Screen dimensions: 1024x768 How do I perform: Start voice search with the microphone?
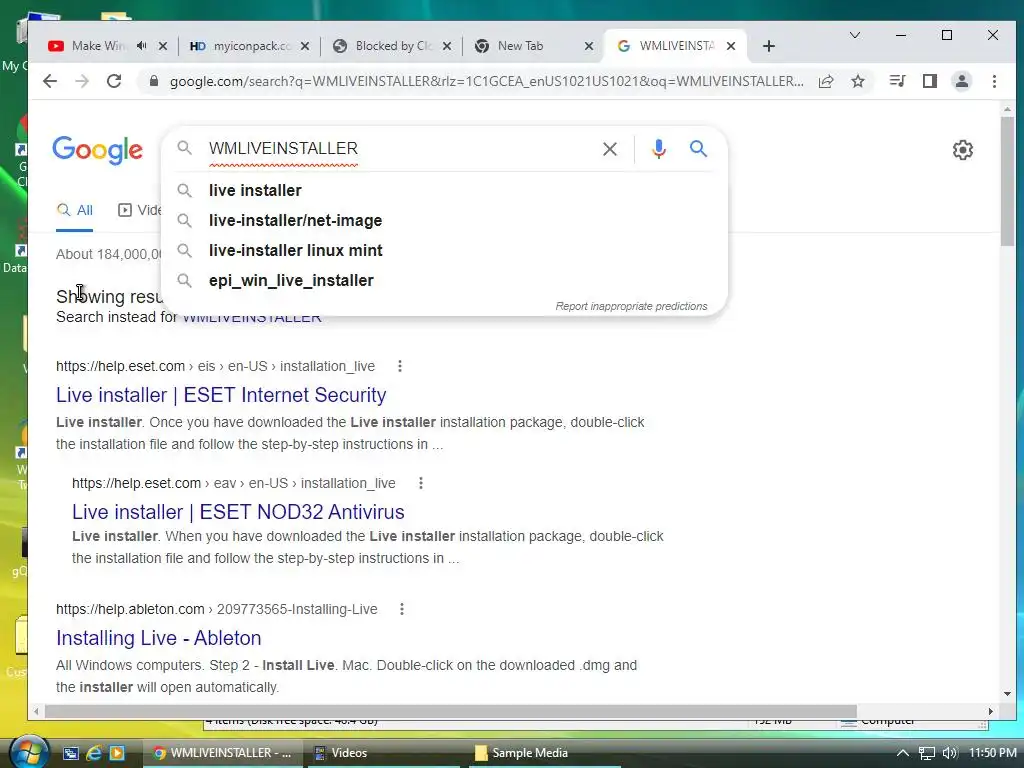[x=659, y=149]
